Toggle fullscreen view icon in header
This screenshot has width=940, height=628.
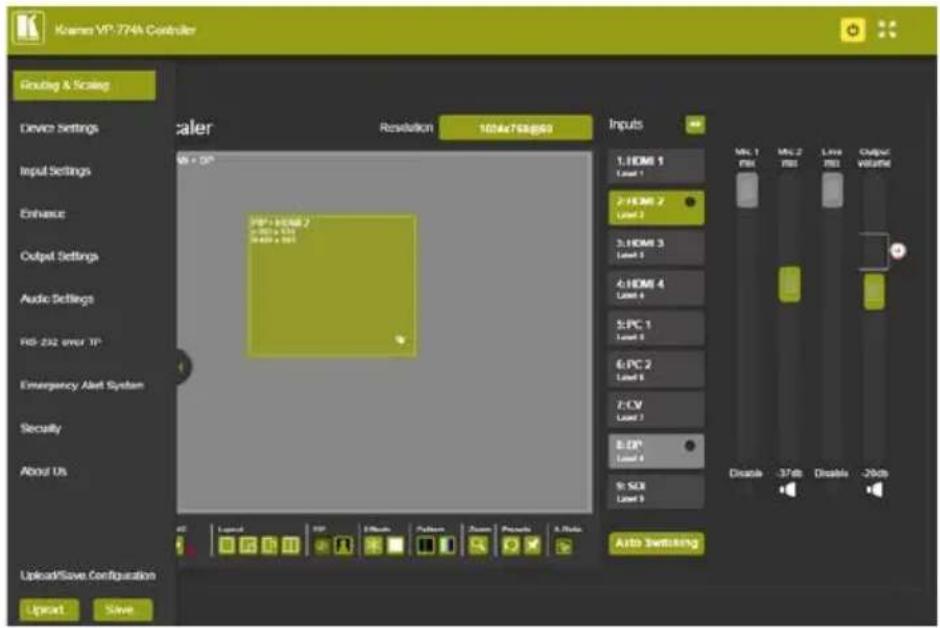[x=887, y=29]
